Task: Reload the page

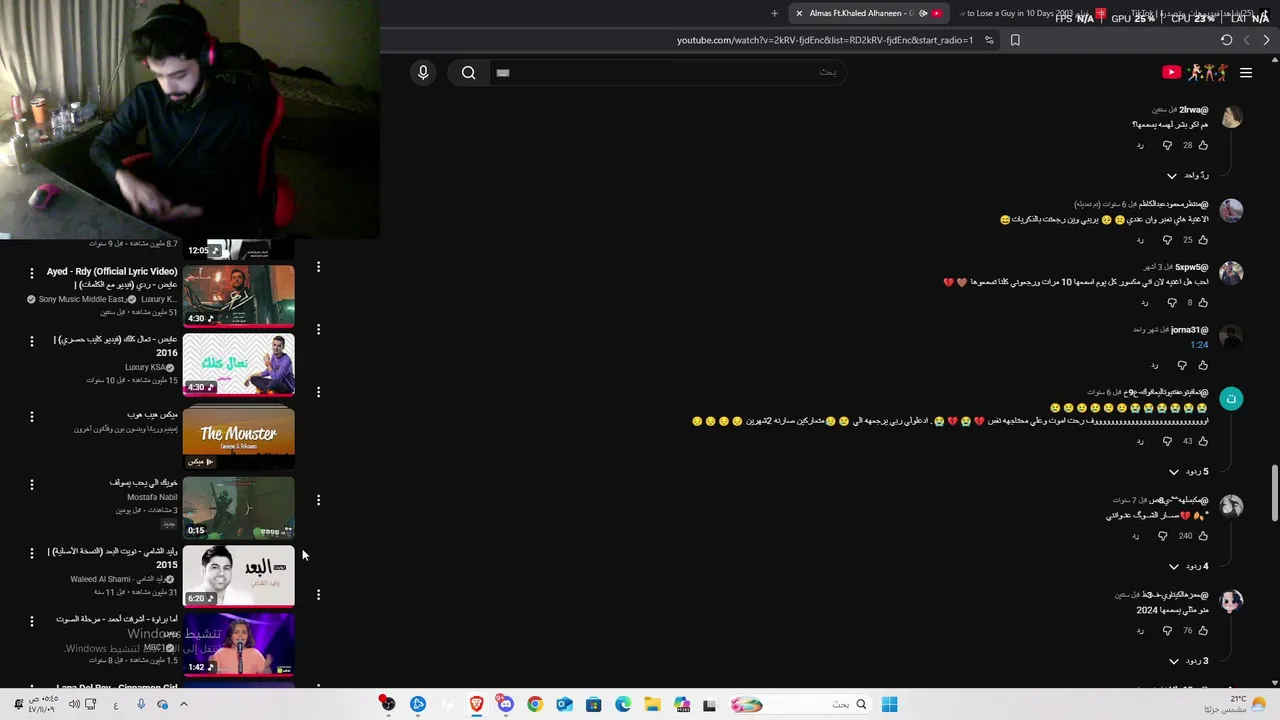Action: tap(1227, 40)
